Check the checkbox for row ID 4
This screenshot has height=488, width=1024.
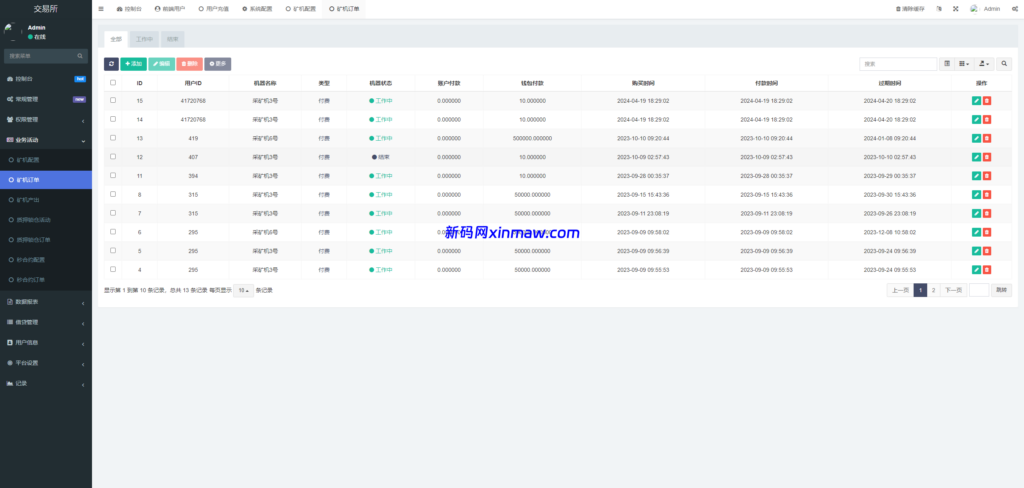coord(113,268)
